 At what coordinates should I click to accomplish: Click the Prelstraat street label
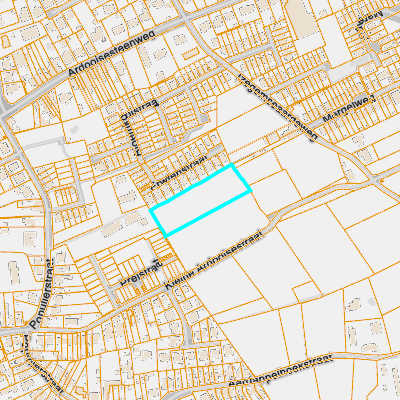coord(141,273)
